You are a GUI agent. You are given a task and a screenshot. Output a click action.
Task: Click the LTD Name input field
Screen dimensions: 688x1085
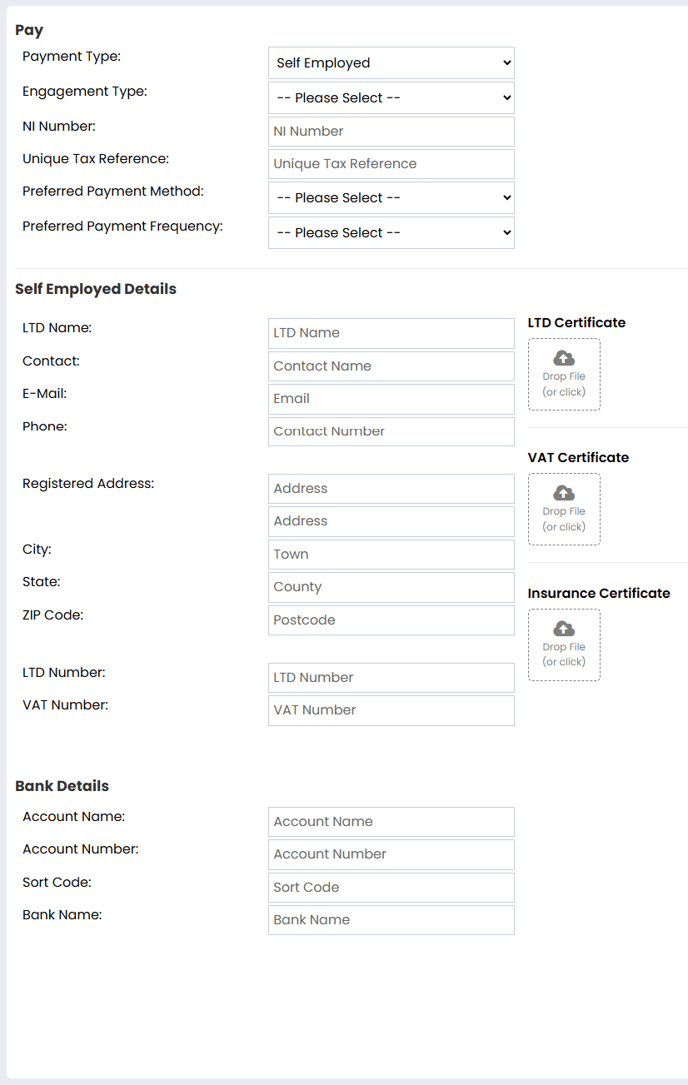(x=391, y=333)
